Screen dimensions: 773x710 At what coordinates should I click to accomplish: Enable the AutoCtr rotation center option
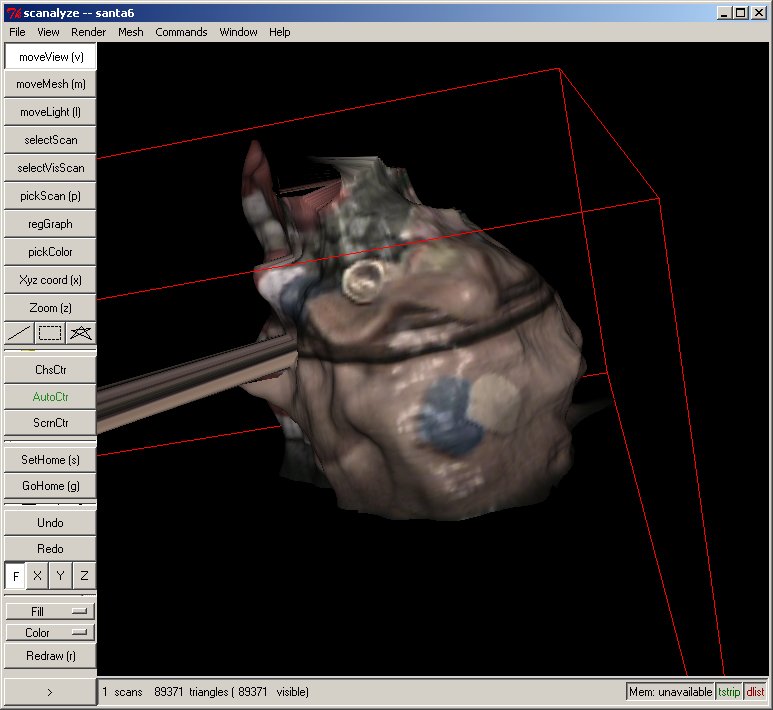click(x=50, y=397)
